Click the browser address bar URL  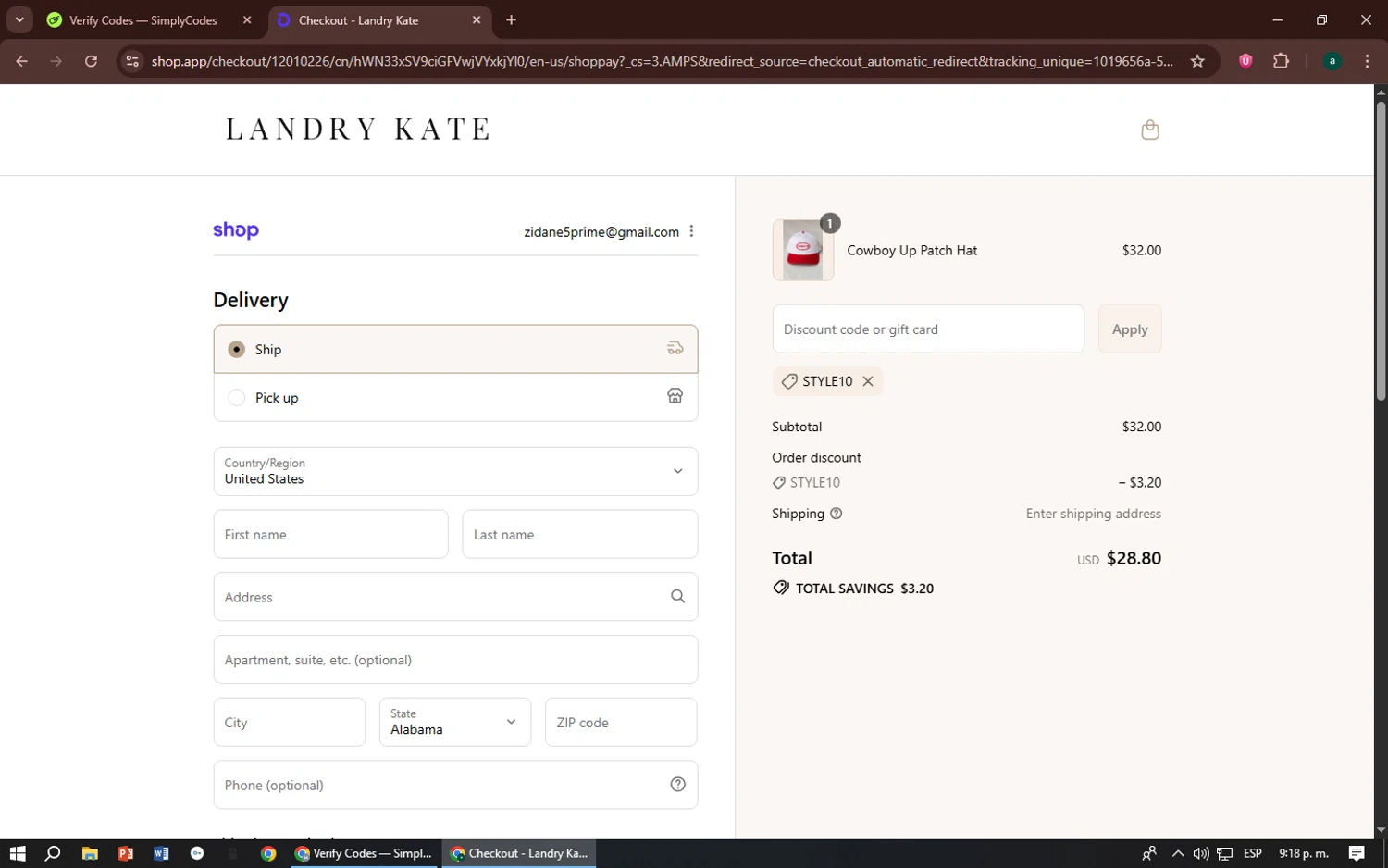662,61
